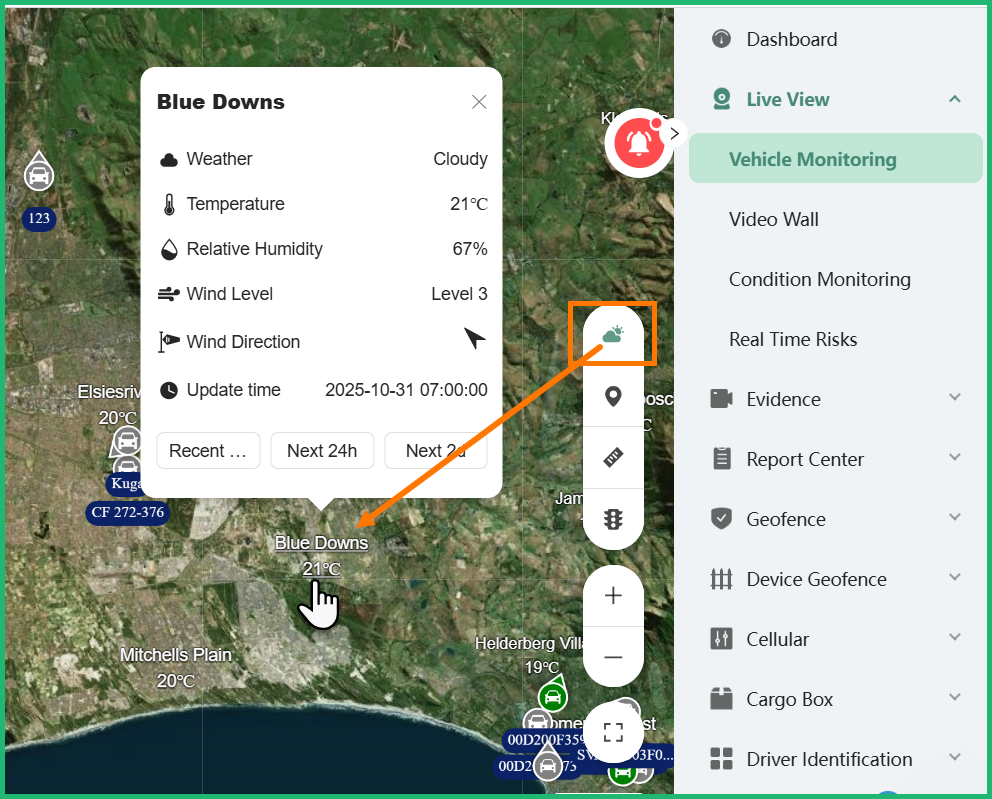Select the Vehicle Monitoring menu item
The width and height of the screenshot is (992, 799).
pyautogui.click(x=810, y=158)
